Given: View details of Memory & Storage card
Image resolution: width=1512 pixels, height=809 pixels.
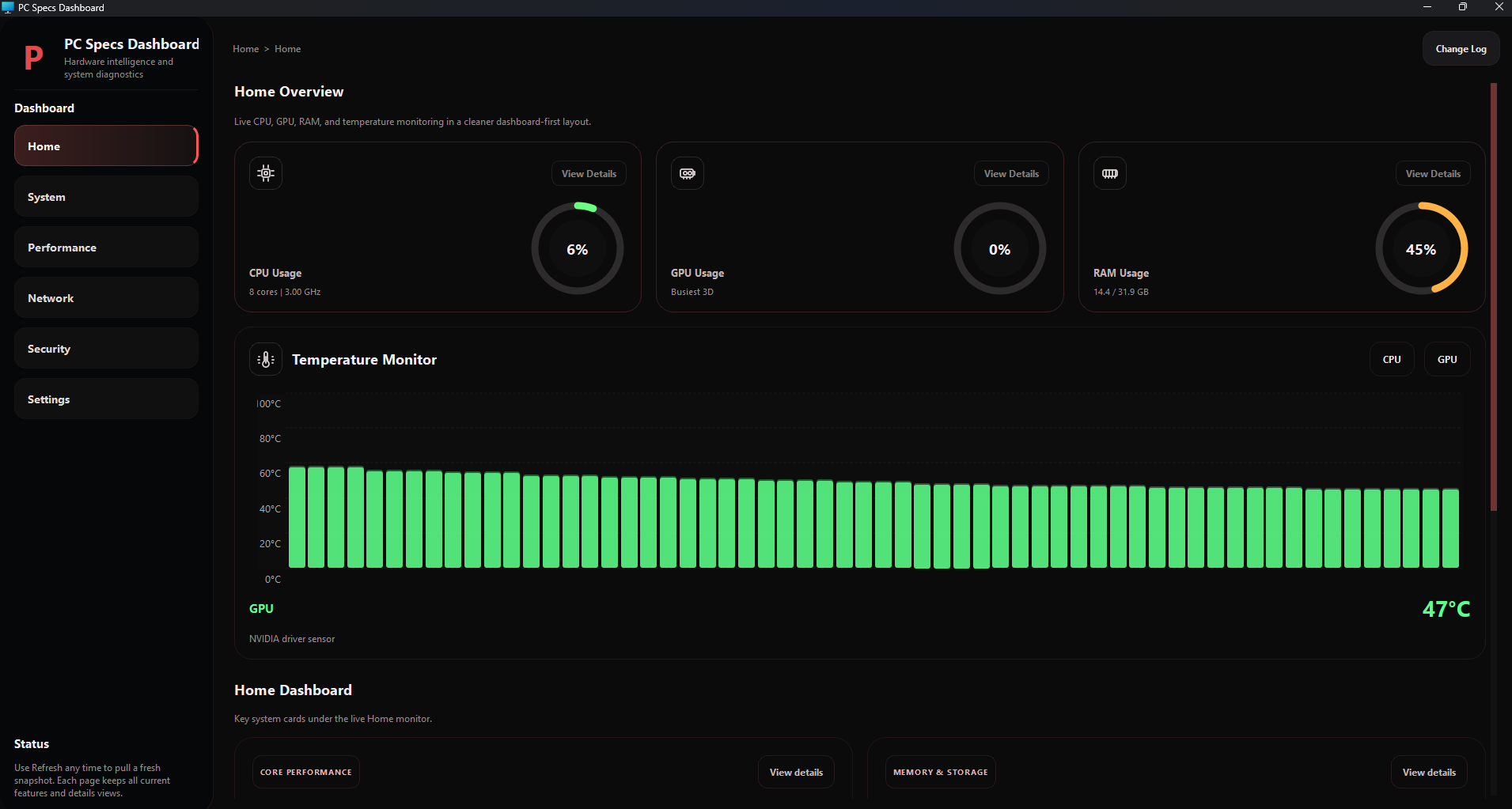Looking at the screenshot, I should [x=1428, y=772].
